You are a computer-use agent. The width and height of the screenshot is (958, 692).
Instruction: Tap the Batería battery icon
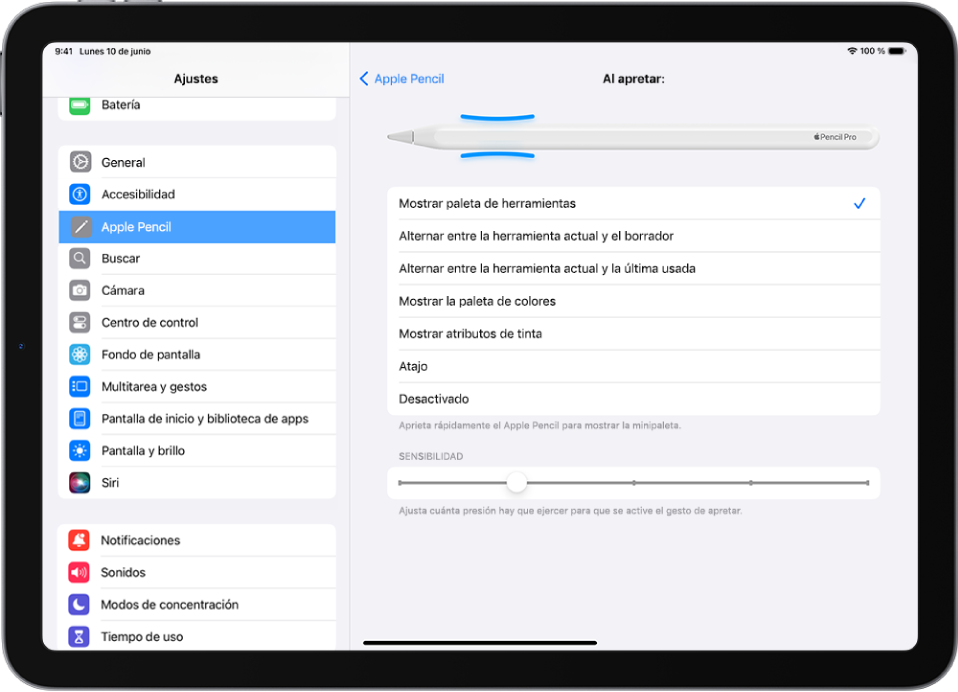point(79,105)
